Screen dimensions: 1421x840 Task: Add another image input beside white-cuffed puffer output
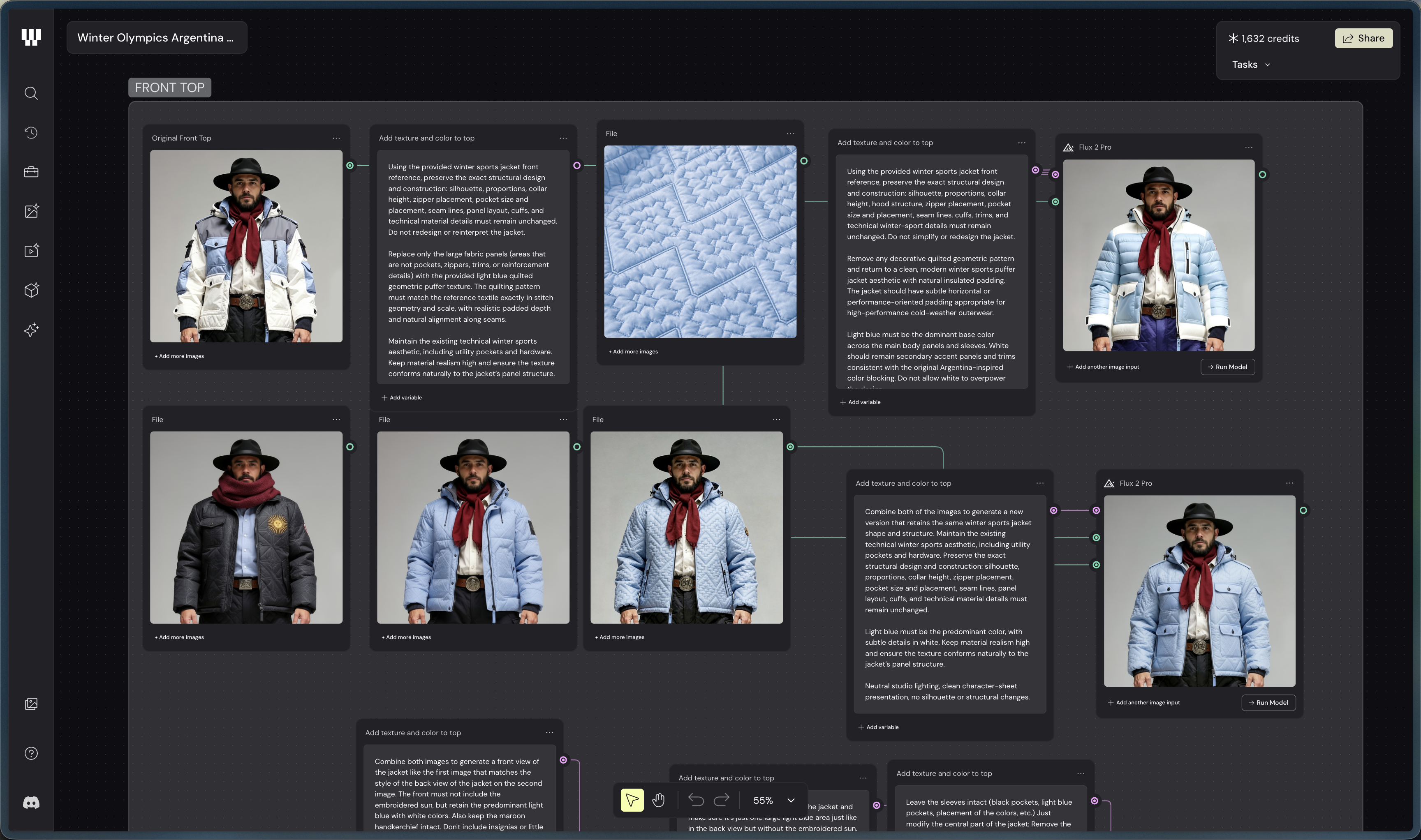pos(1103,367)
